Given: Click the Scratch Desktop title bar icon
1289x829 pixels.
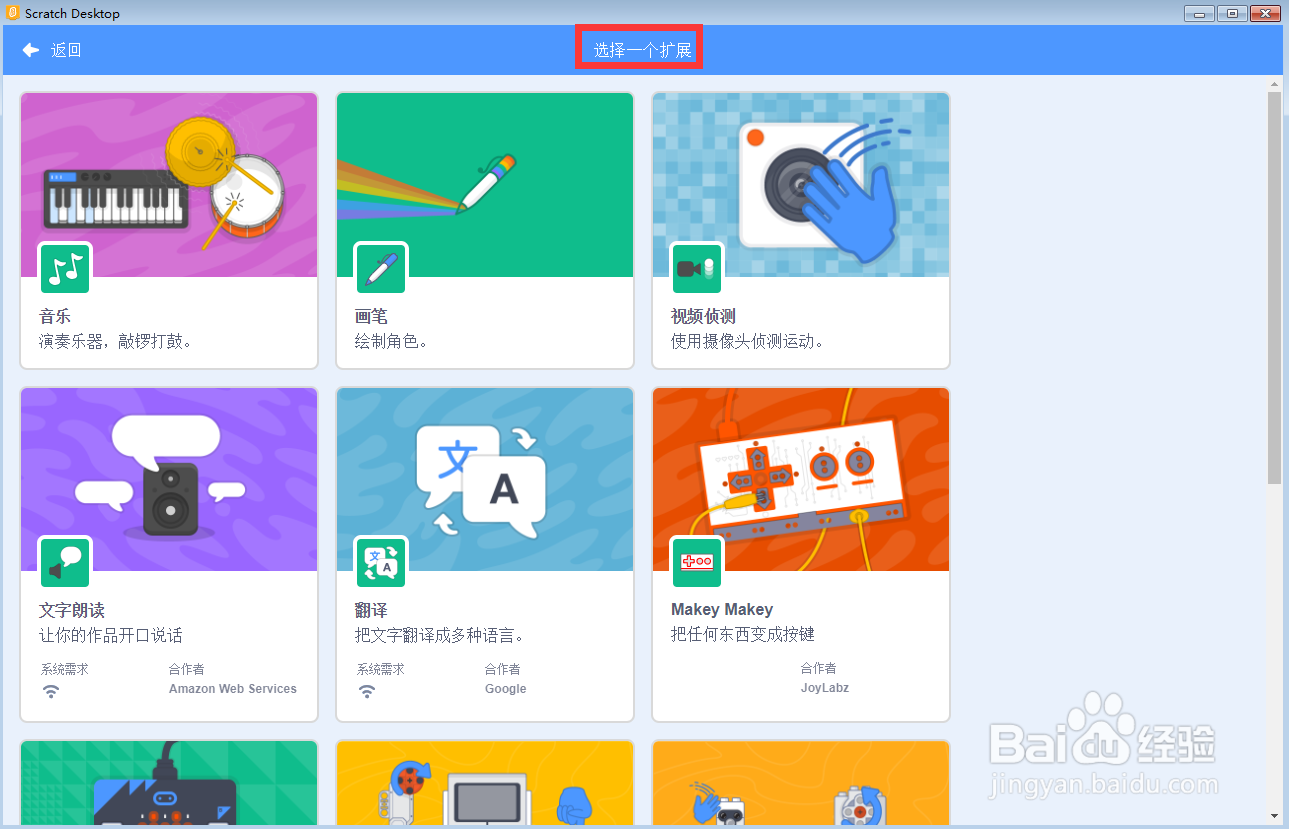Looking at the screenshot, I should pos(13,13).
